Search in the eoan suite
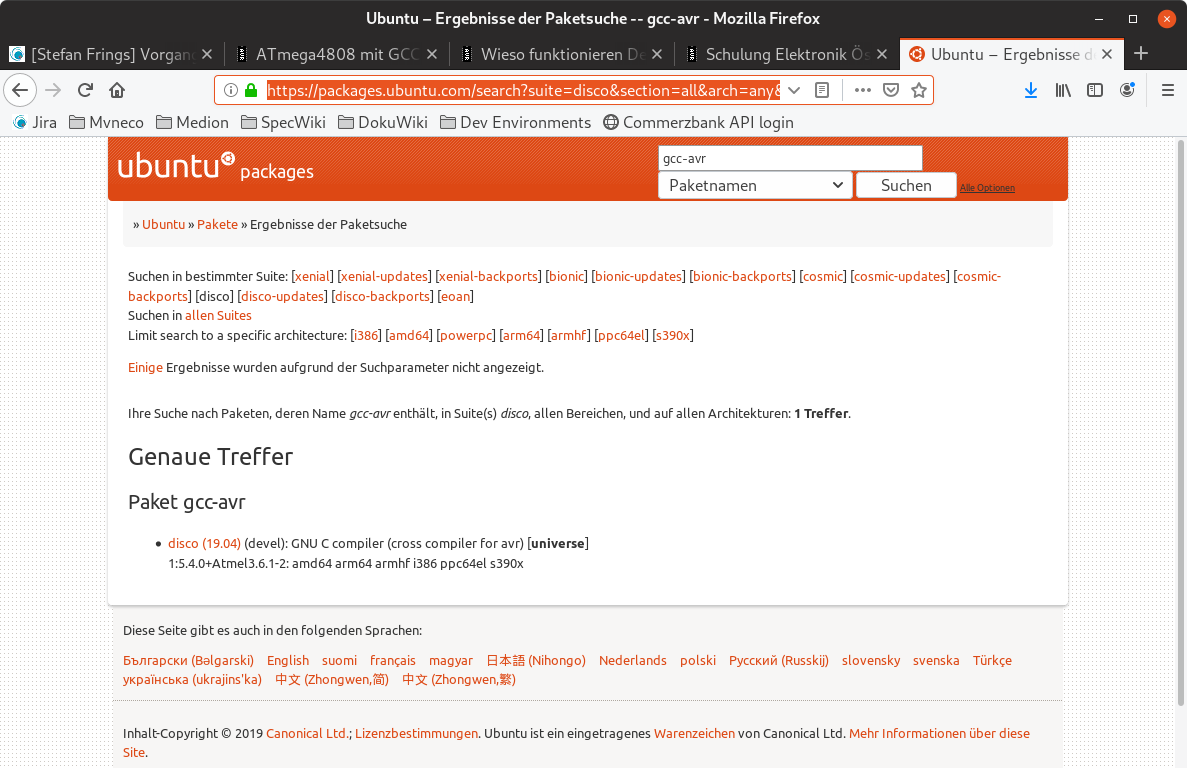 click(456, 297)
